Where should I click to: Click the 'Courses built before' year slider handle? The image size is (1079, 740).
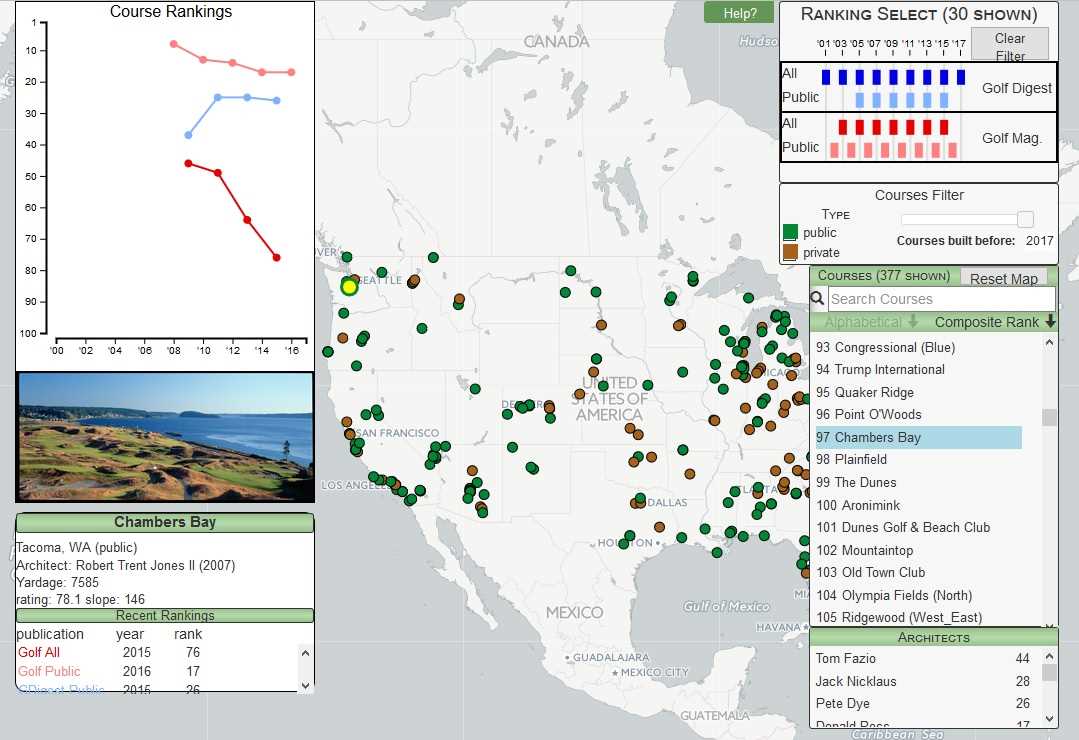pos(1026,218)
